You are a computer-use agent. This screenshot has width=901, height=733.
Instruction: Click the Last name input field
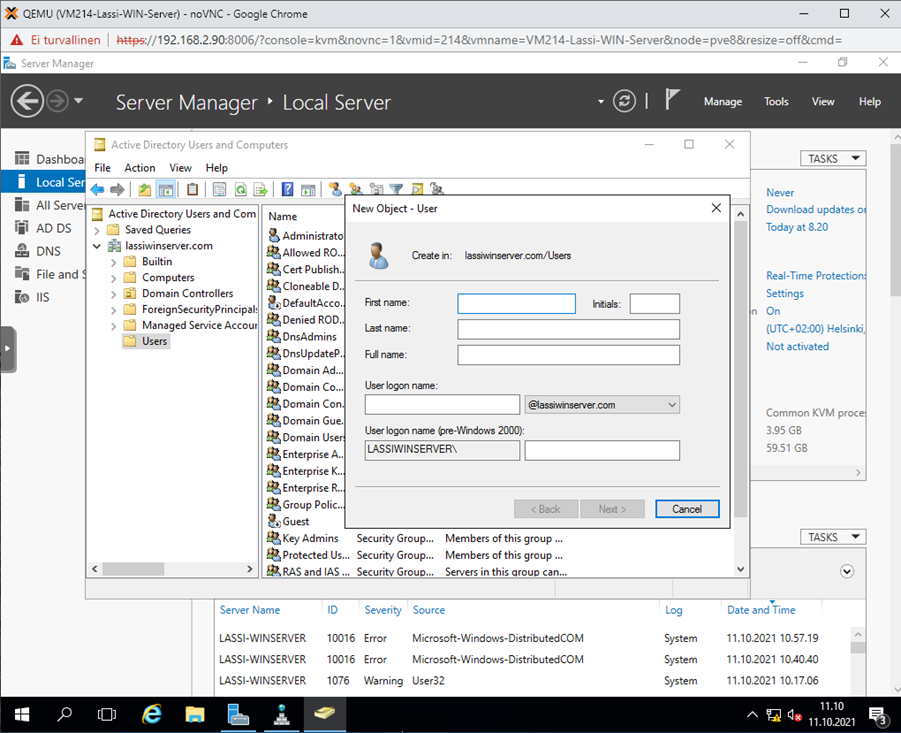568,329
